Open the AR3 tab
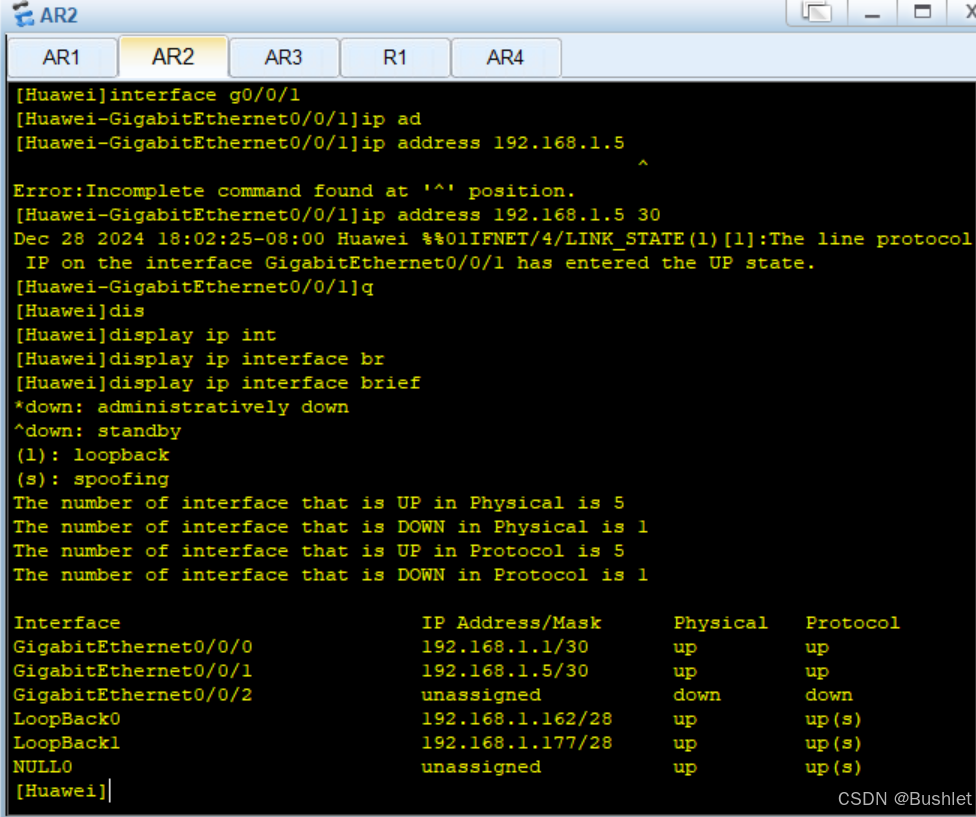 tap(284, 58)
